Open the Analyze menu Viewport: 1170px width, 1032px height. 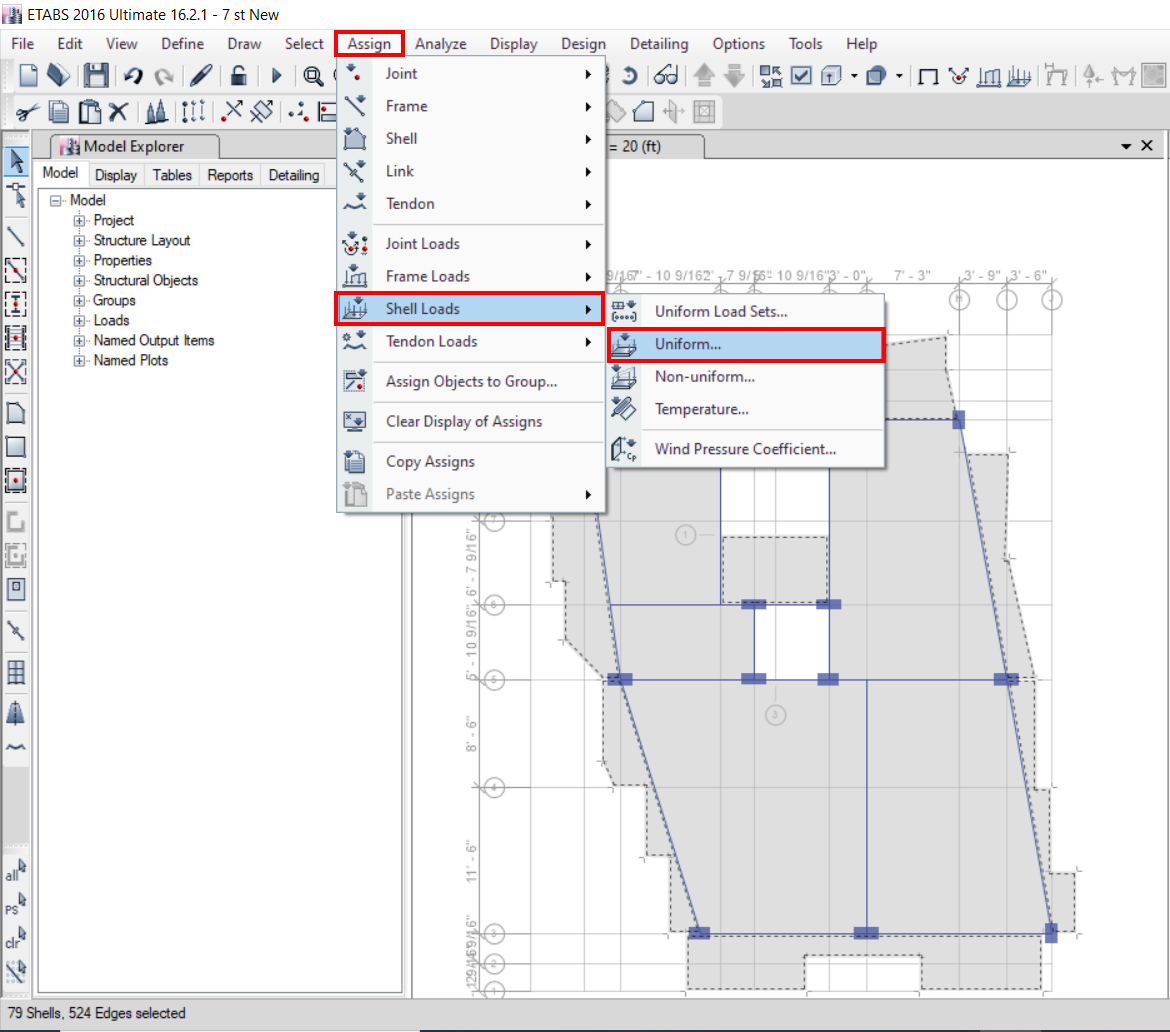(x=441, y=44)
